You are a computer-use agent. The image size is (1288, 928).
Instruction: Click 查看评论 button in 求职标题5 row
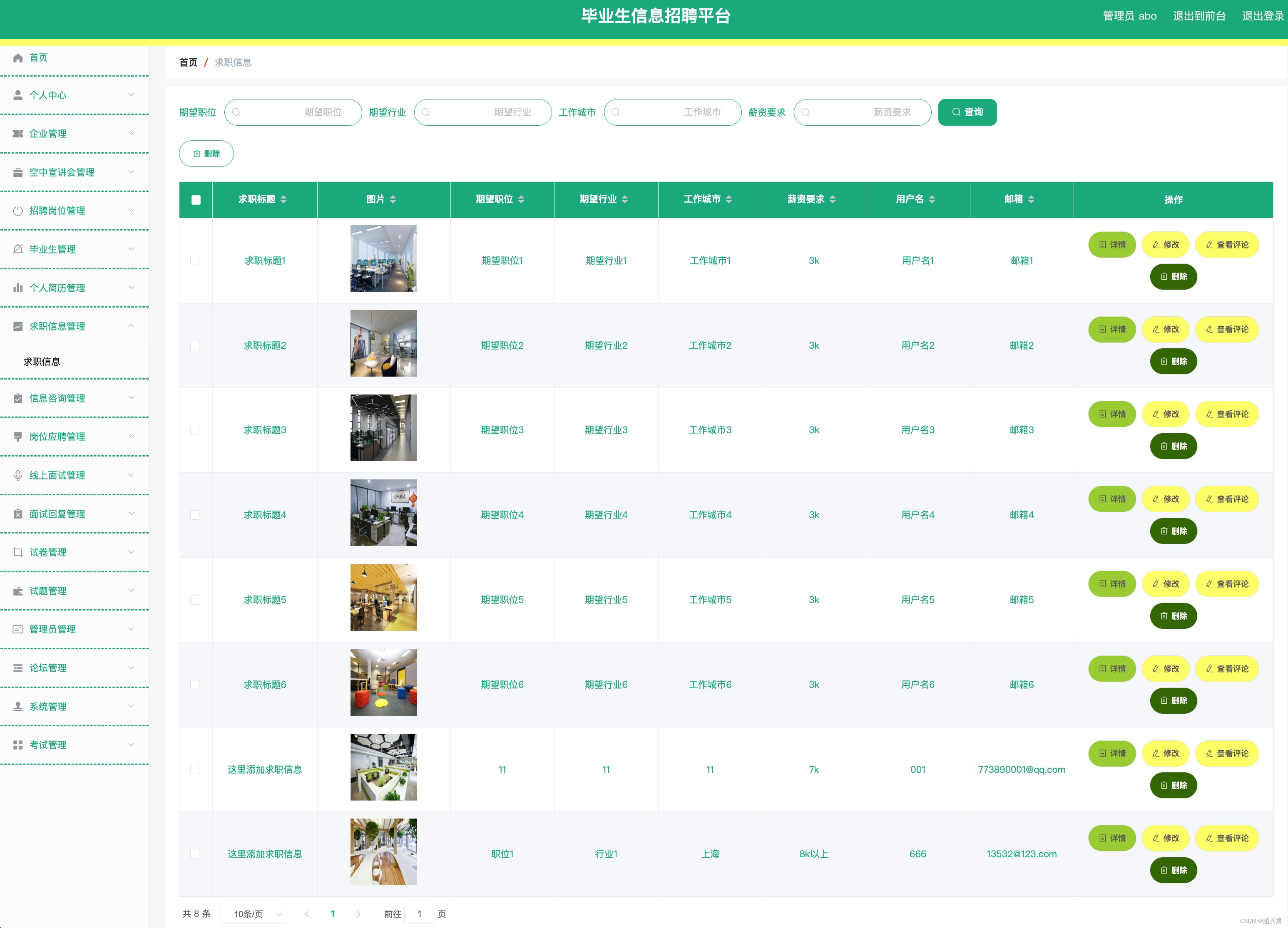tap(1227, 584)
